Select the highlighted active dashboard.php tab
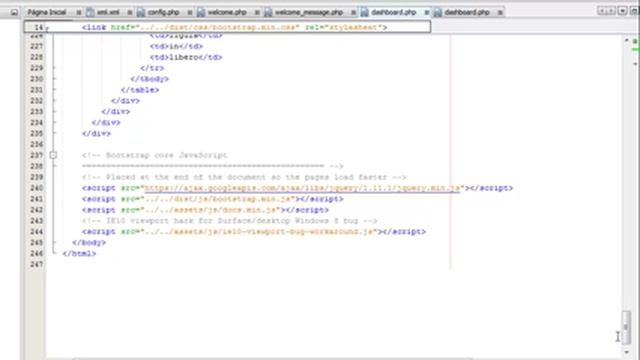 click(x=393, y=12)
